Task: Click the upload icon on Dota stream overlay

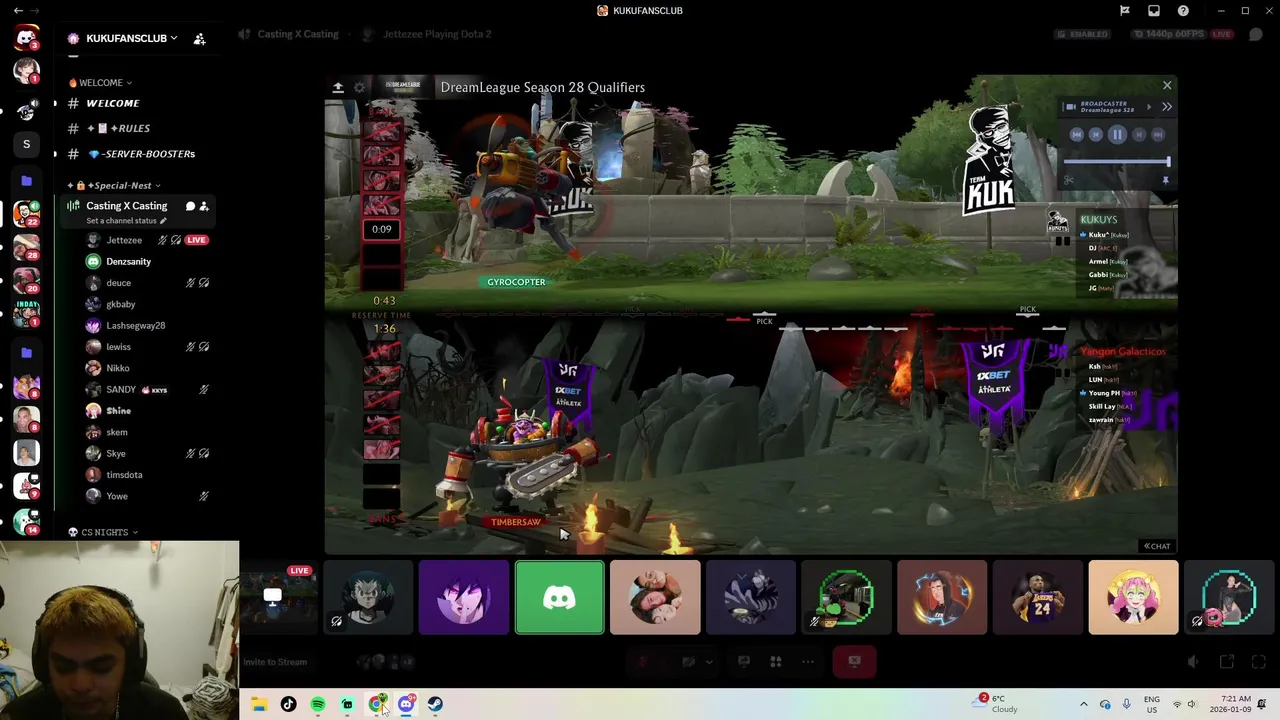Action: [338, 88]
